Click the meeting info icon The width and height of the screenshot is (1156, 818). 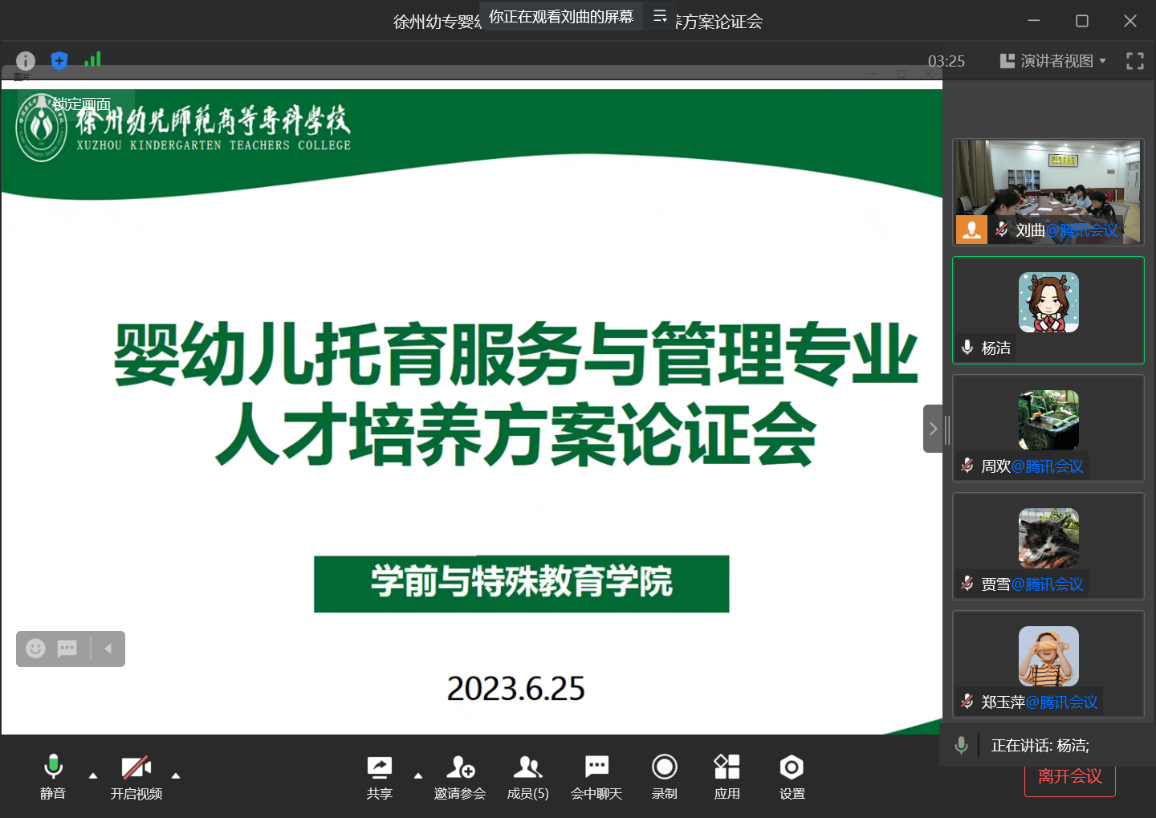pos(25,61)
